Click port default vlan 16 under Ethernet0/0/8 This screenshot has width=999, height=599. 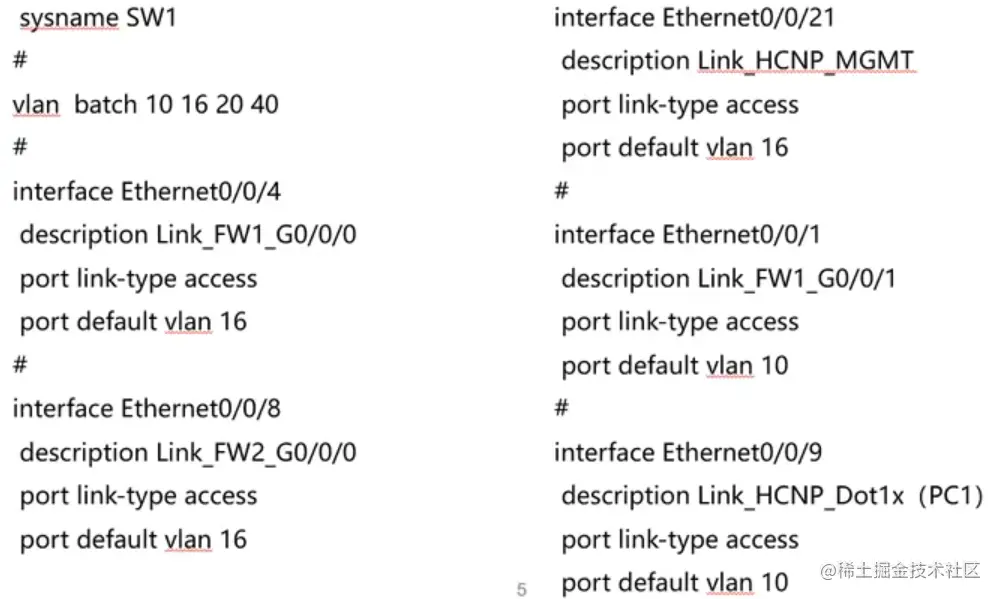coord(133,540)
